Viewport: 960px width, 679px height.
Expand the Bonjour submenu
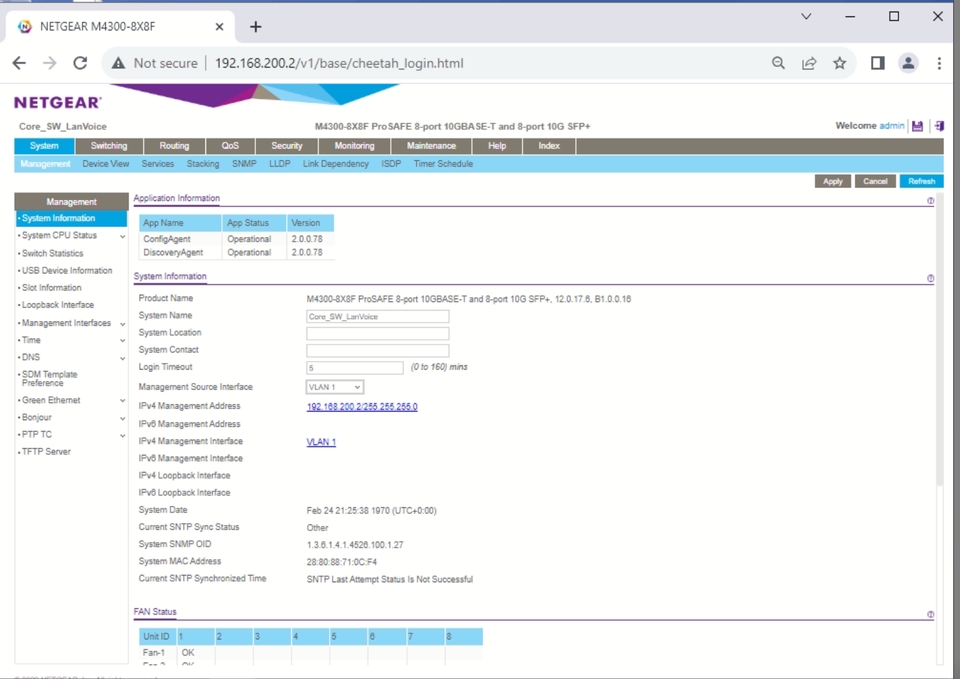tap(122, 418)
